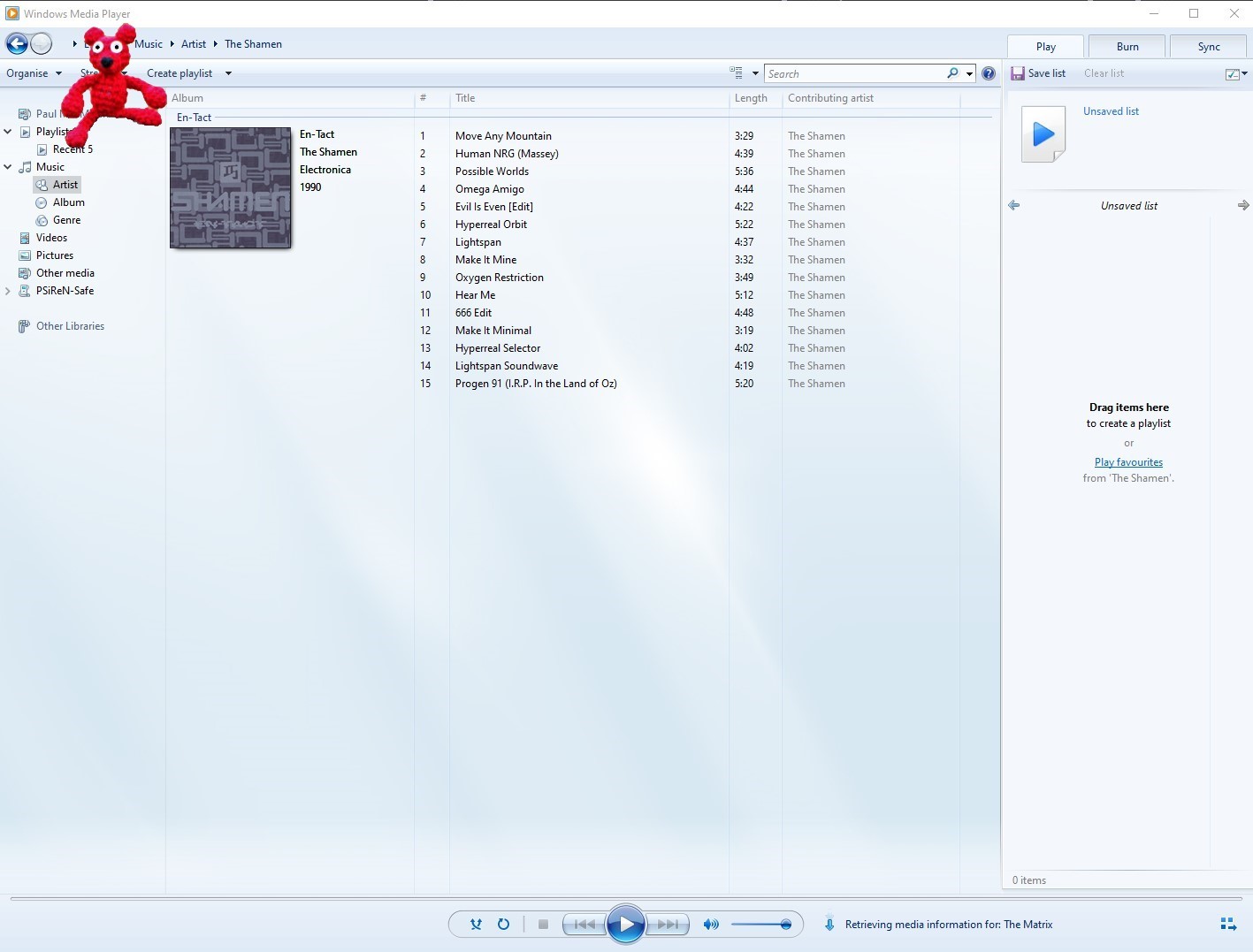Click the Unsaved list play thumbnail
The image size is (1253, 952).
click(x=1043, y=134)
